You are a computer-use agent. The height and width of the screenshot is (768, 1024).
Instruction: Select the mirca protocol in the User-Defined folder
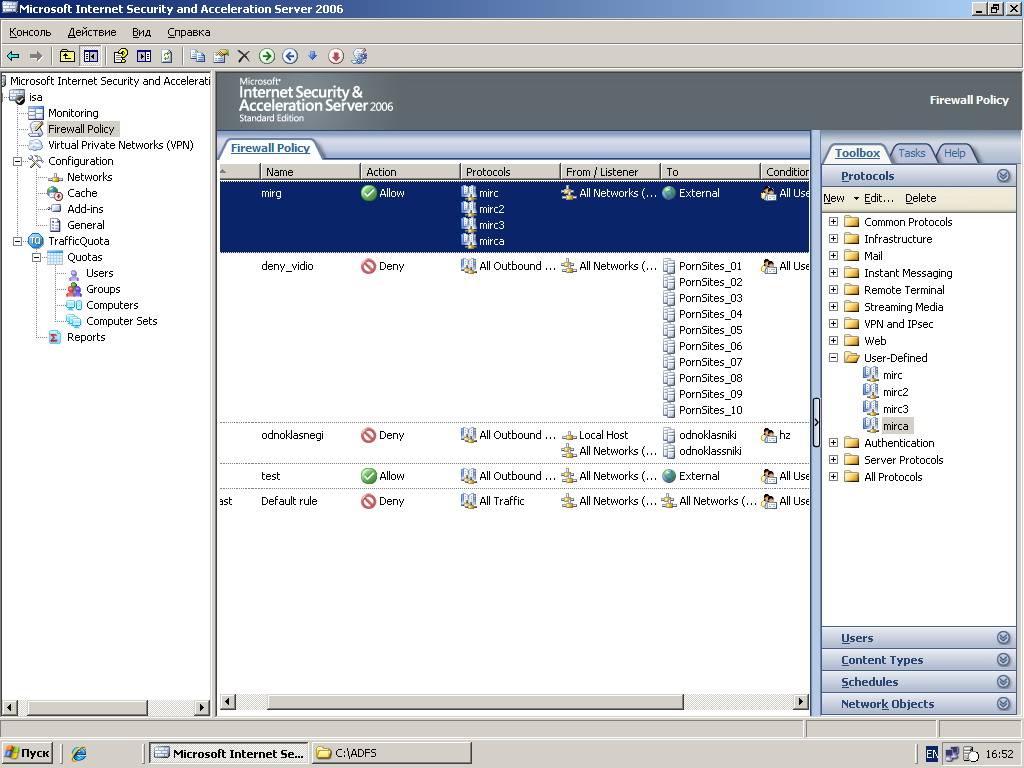coord(895,426)
